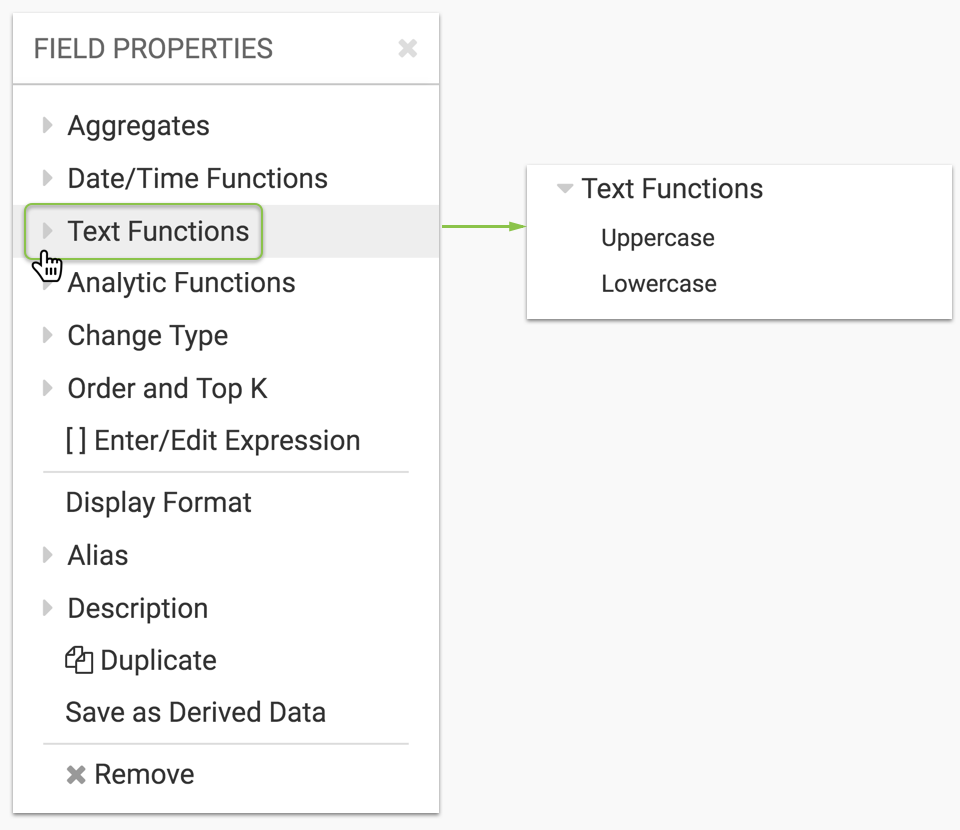Screen dimensions: 960x830
Task: Open the Analytic Functions entry
Action: point(181,283)
